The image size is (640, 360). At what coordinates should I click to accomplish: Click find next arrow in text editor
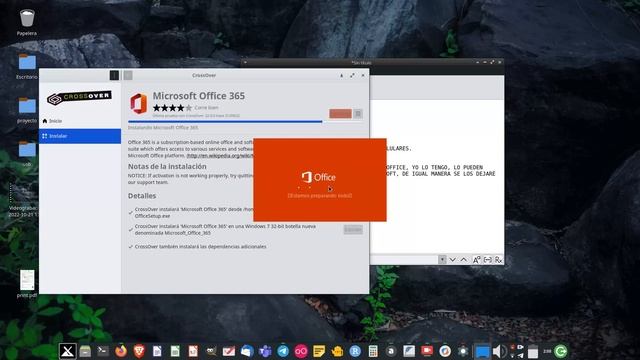coord(453,260)
